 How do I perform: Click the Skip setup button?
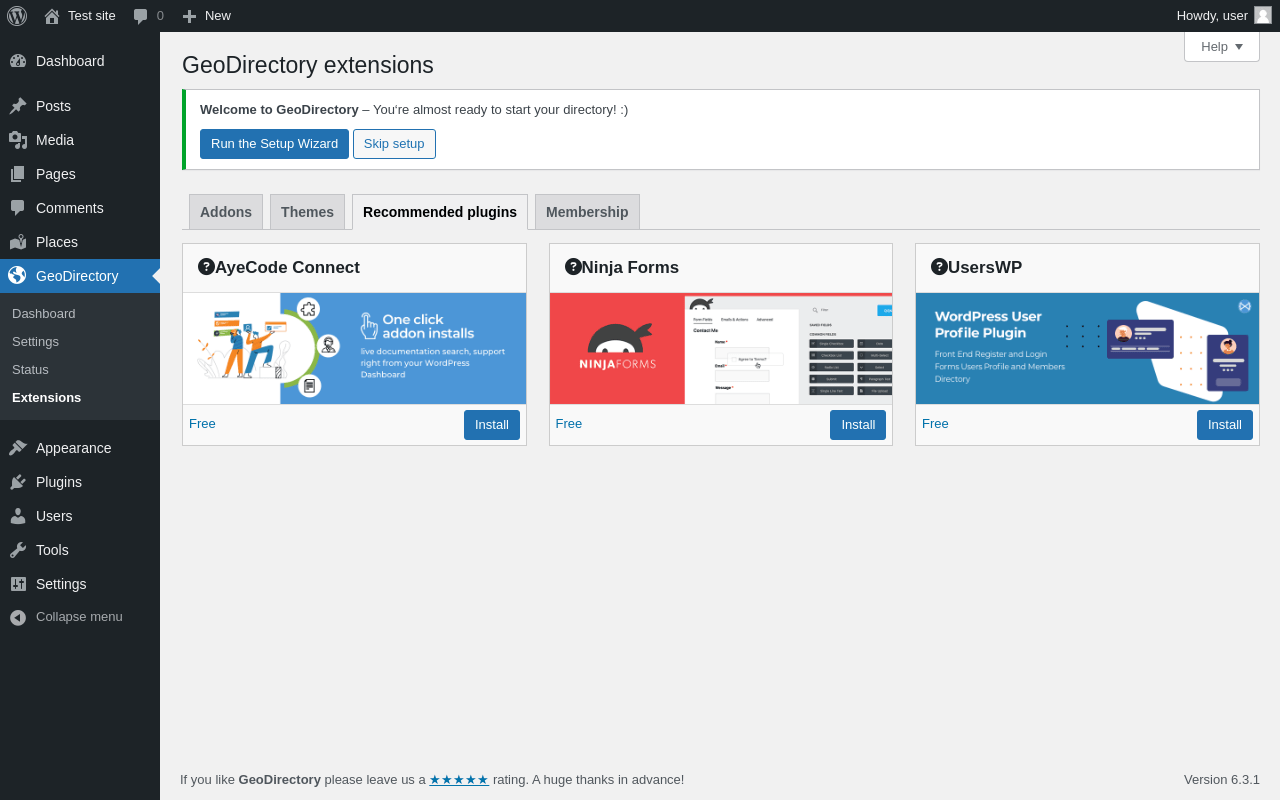[x=394, y=144]
